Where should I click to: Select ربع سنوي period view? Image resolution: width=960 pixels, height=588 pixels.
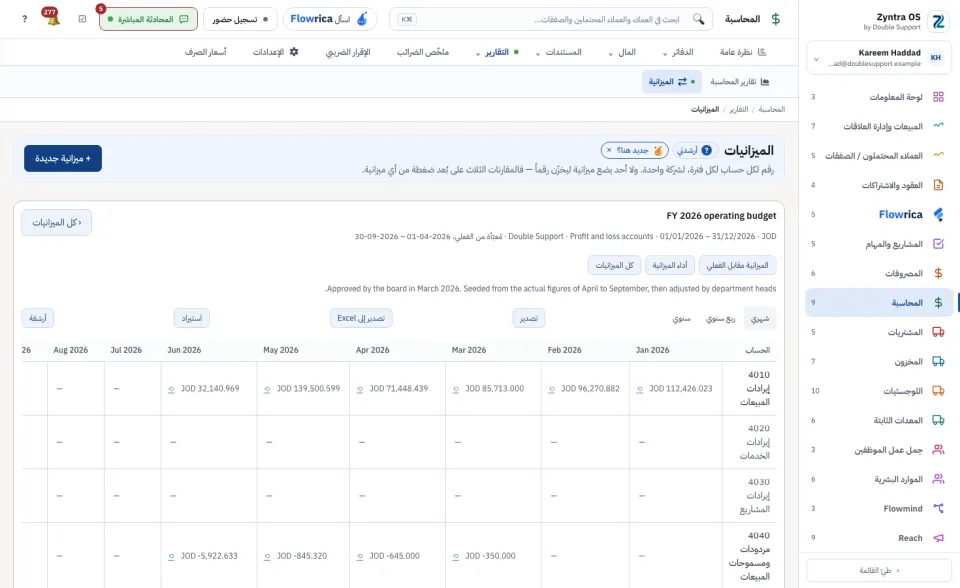click(720, 318)
